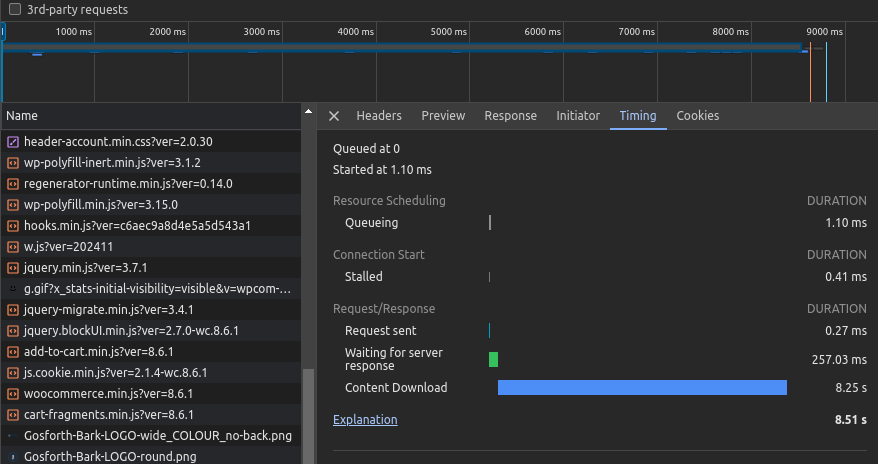Click the blue Content Download timing bar

point(642,387)
